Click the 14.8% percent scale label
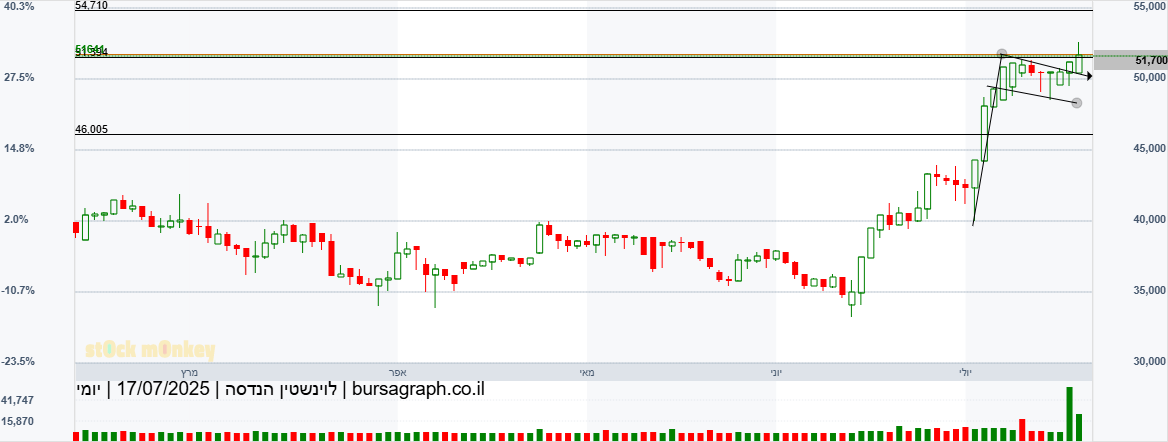The width and height of the screenshot is (1168, 442). click(19, 148)
